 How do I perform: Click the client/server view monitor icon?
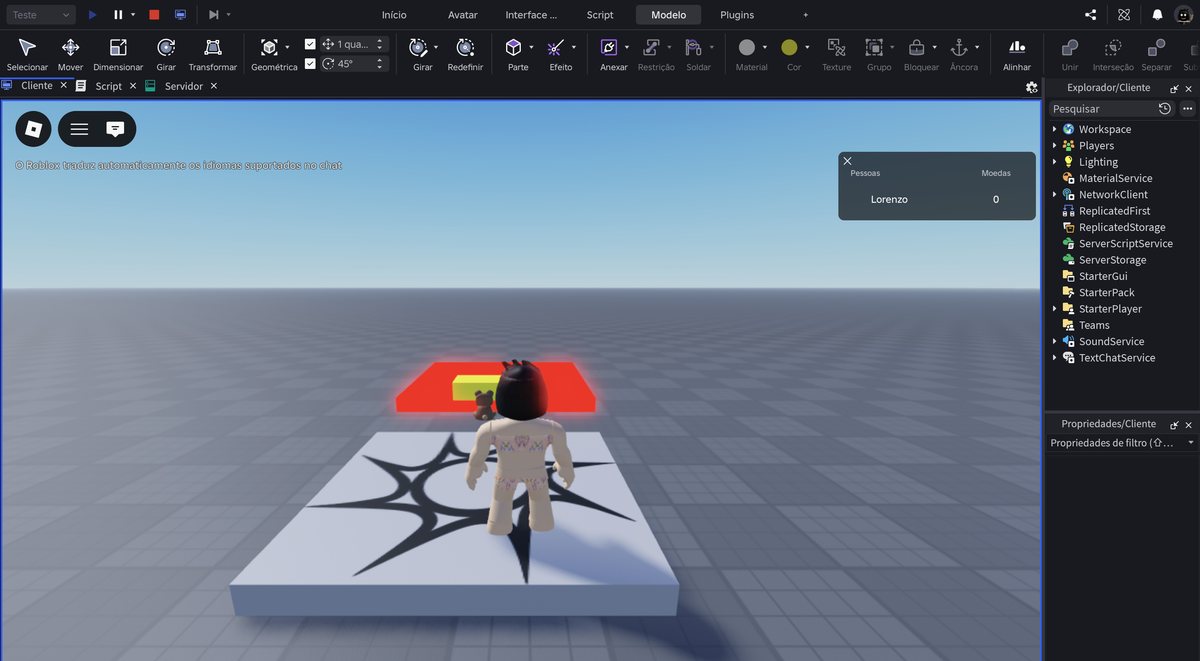coord(180,15)
